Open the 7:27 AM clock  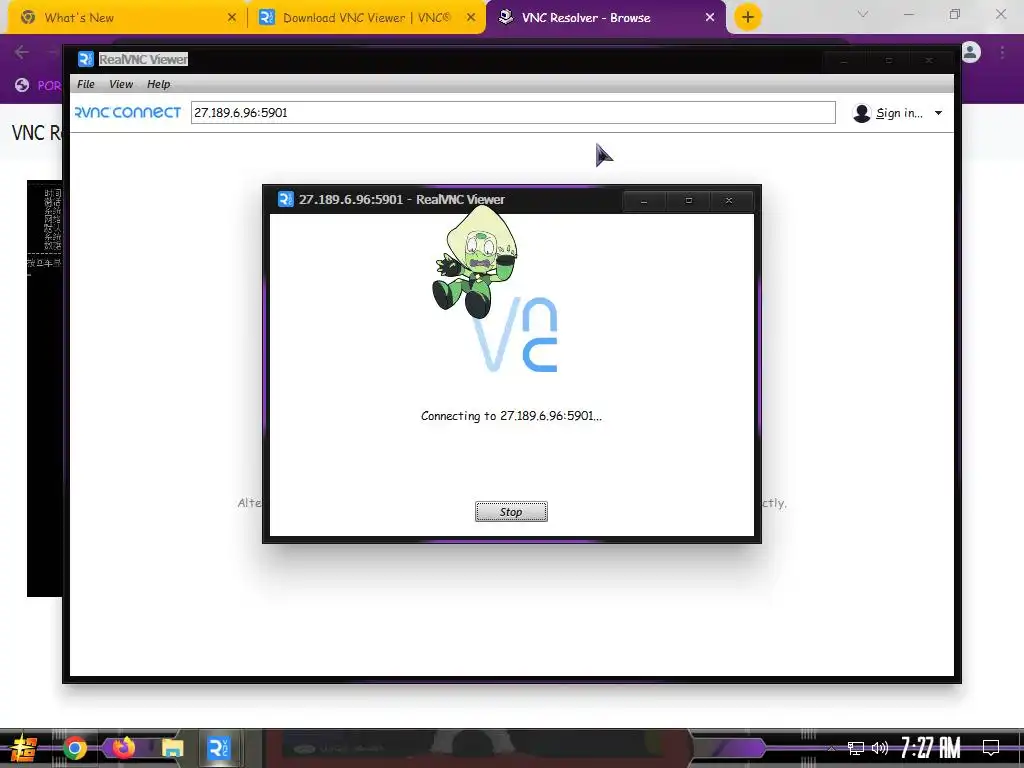point(931,747)
